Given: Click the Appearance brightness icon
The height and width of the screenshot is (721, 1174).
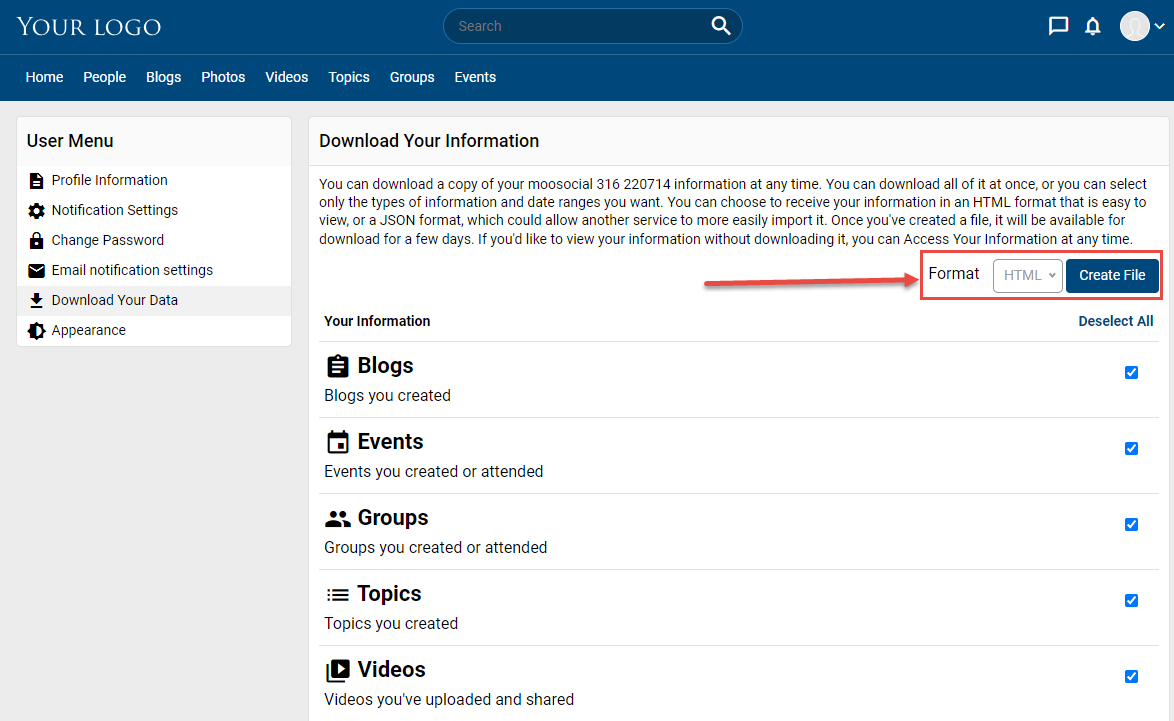Looking at the screenshot, I should coord(36,330).
